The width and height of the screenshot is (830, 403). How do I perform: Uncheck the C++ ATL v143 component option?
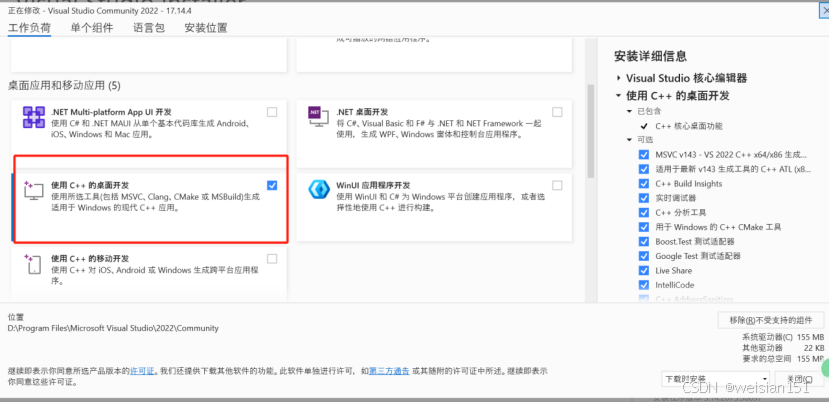(x=644, y=169)
